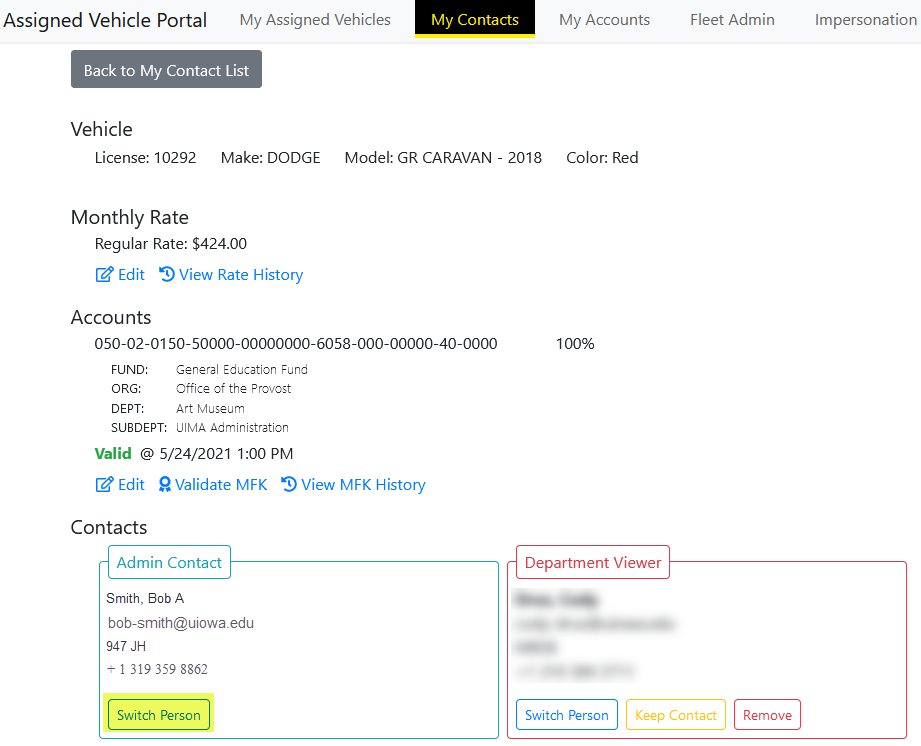Open the Impersonation tab
921x746 pixels.
pyautogui.click(x=864, y=19)
